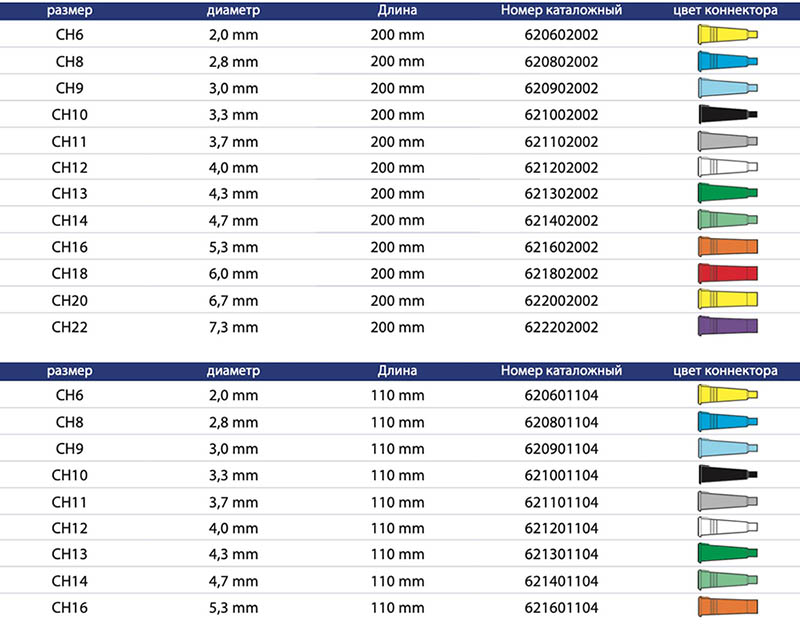Select the dark green connector beside 621302002

pos(728,193)
